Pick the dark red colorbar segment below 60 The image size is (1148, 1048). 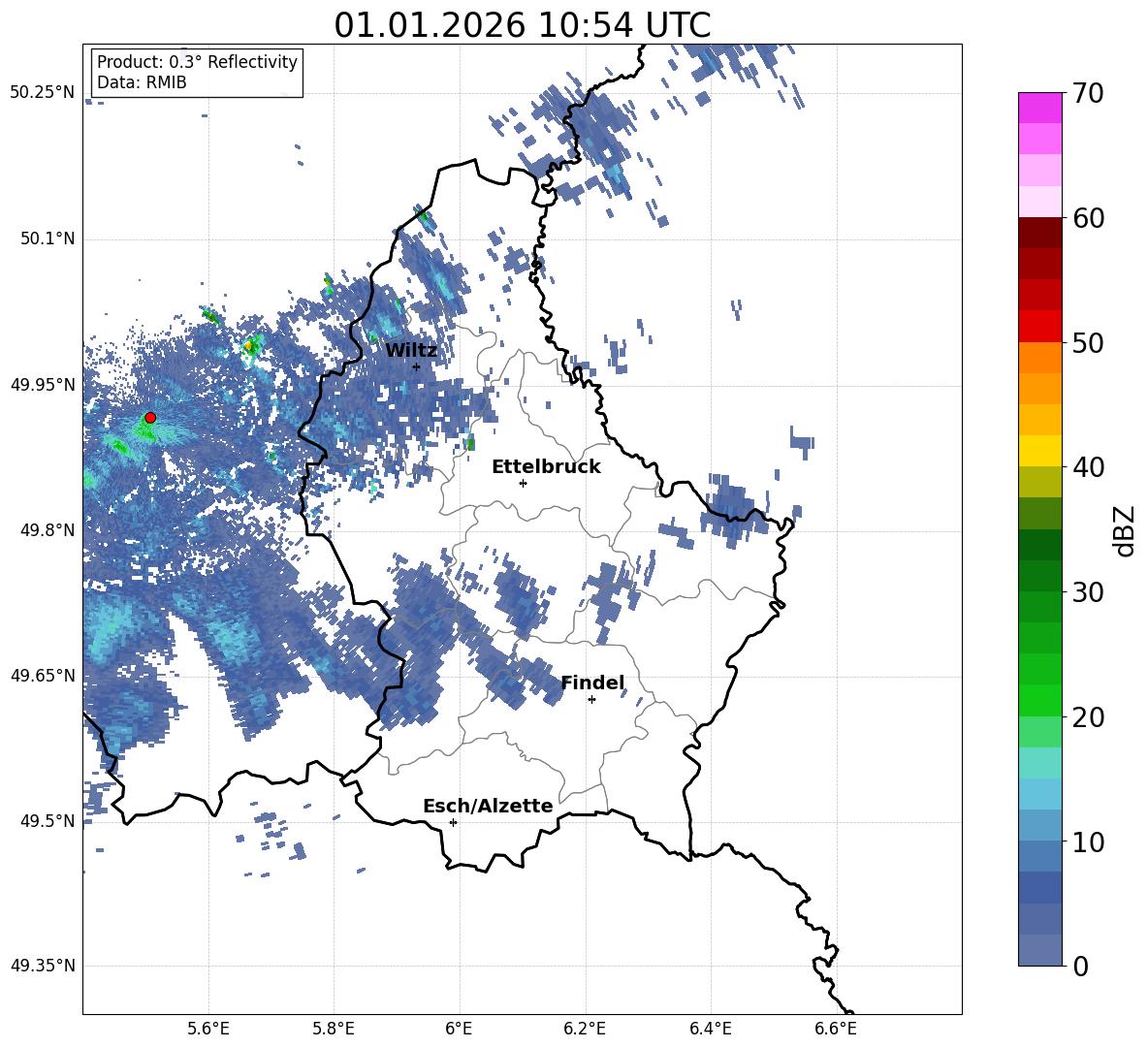coord(1039,233)
